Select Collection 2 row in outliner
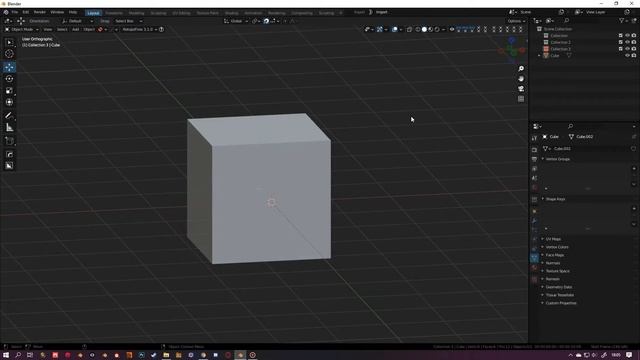The width and height of the screenshot is (640, 360). [560, 42]
